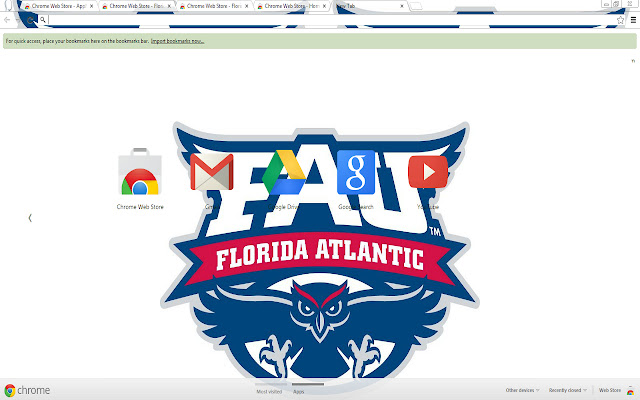Switch to the 'Chrome Web Store - Flori' third tab
640x400 pixels.
(214, 6)
